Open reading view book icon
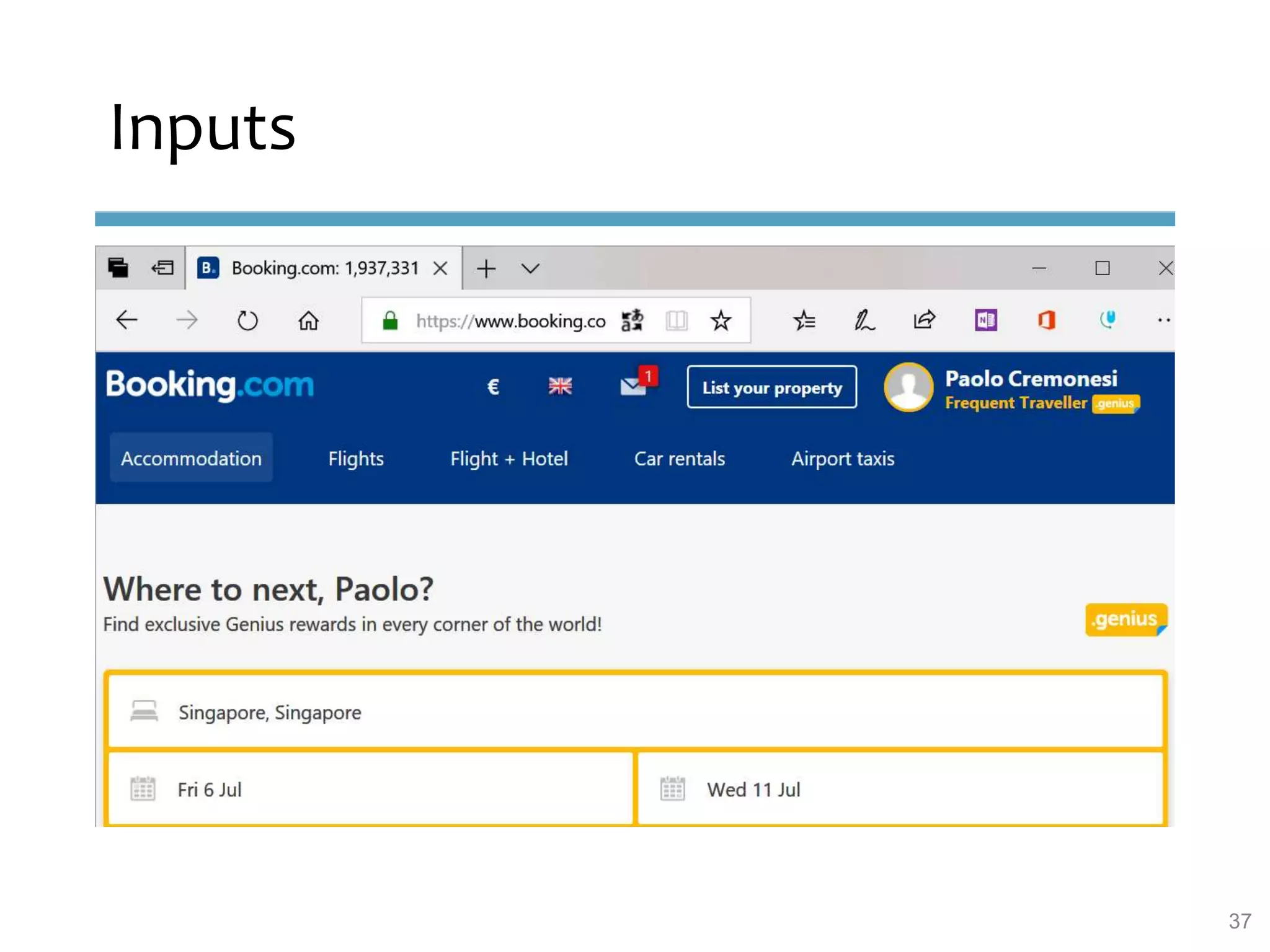 pos(677,320)
